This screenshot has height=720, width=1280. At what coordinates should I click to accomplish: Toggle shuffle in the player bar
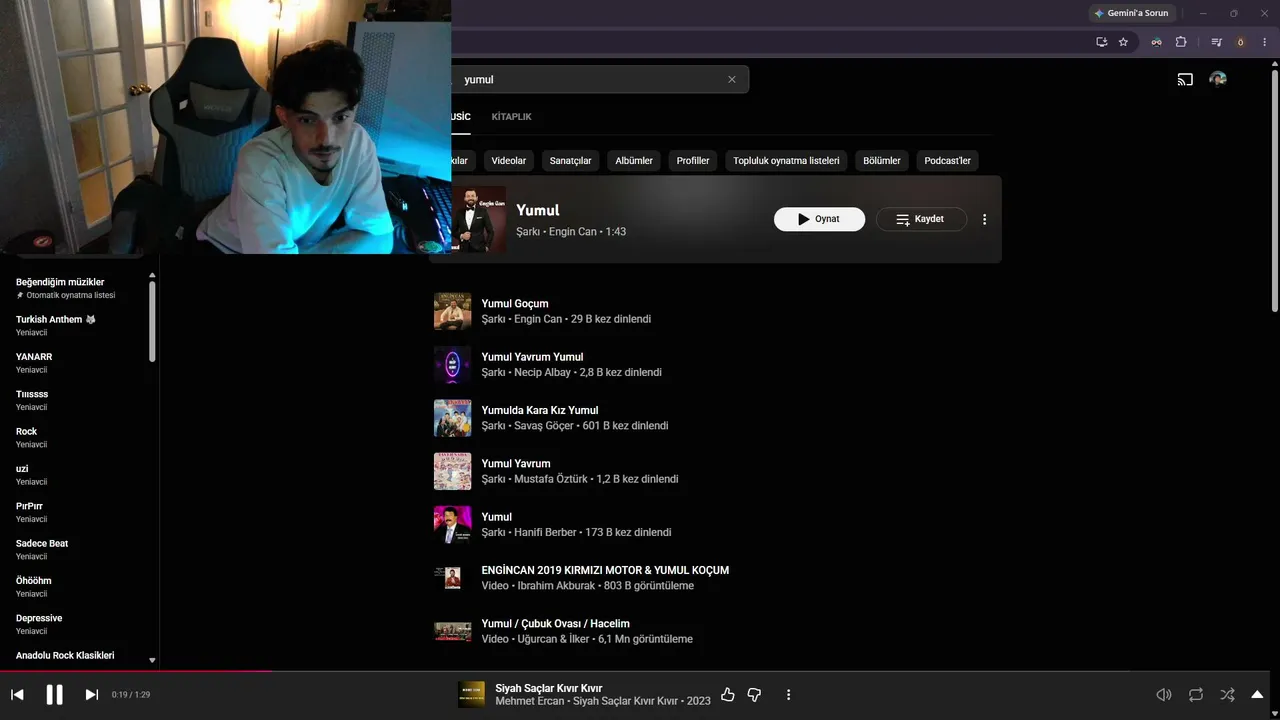(x=1227, y=694)
